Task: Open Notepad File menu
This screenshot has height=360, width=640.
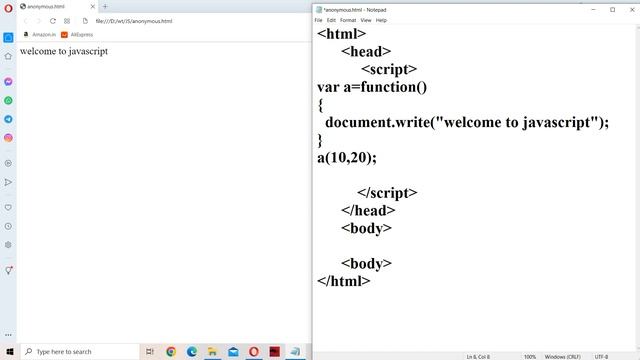Action: 318,20
